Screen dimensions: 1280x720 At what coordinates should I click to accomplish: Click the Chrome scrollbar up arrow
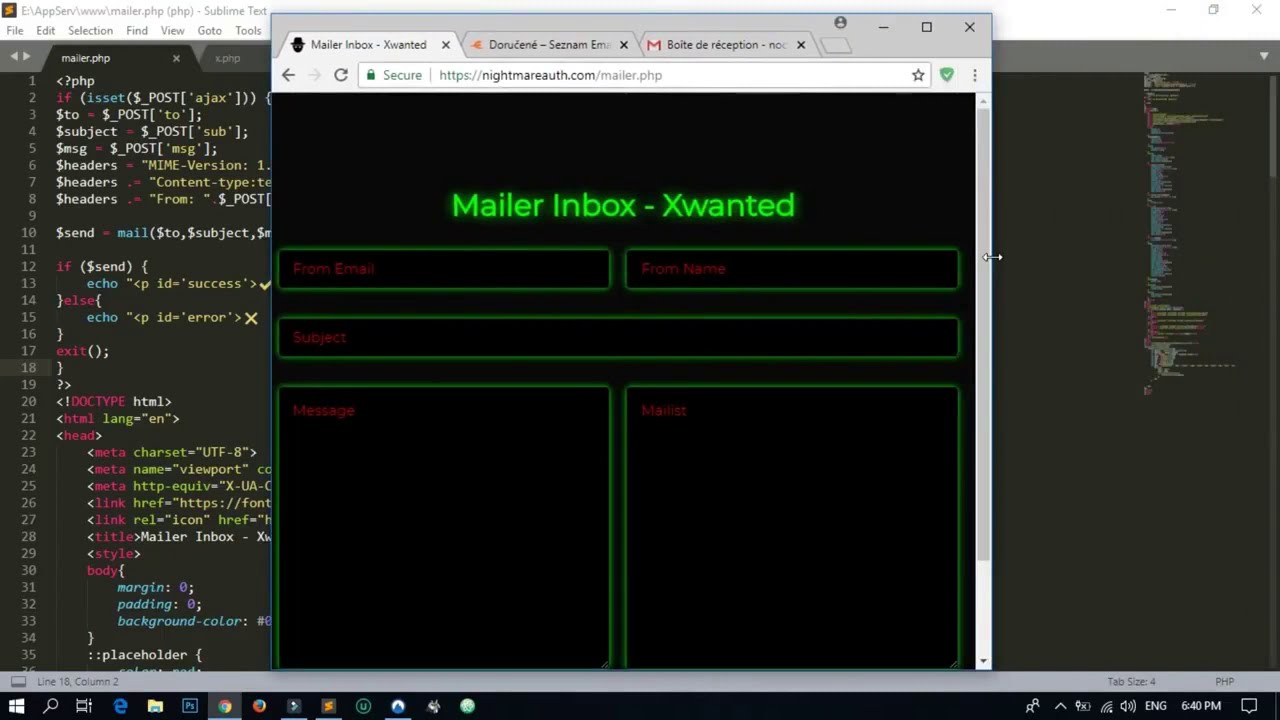tap(983, 101)
